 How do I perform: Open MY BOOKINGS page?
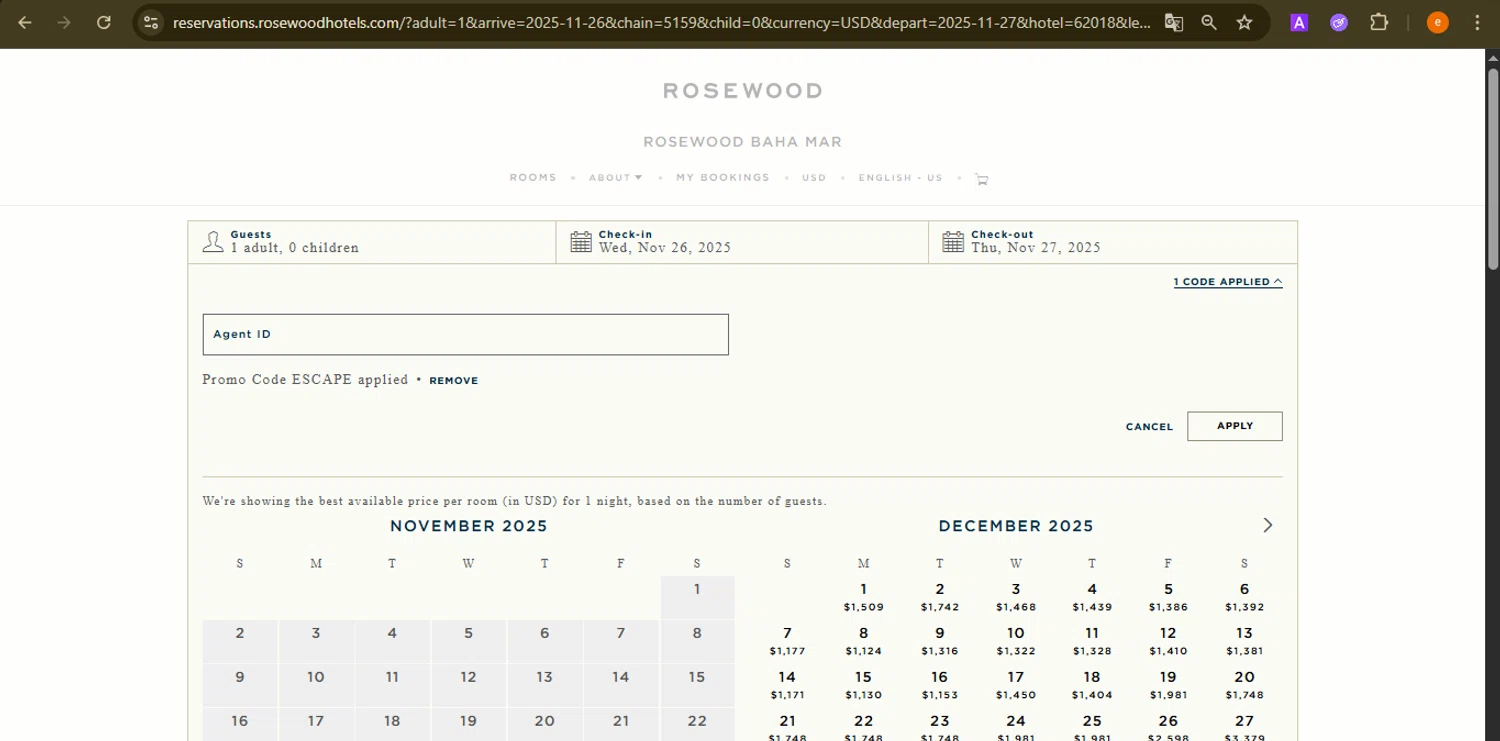(x=723, y=178)
